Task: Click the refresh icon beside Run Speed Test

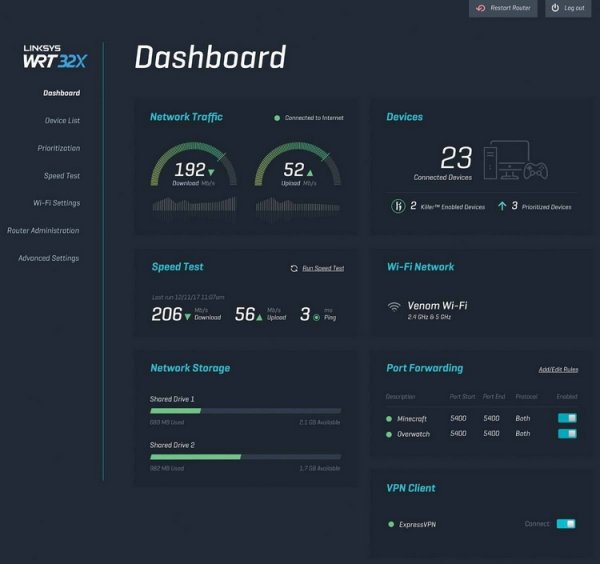Action: (x=294, y=269)
